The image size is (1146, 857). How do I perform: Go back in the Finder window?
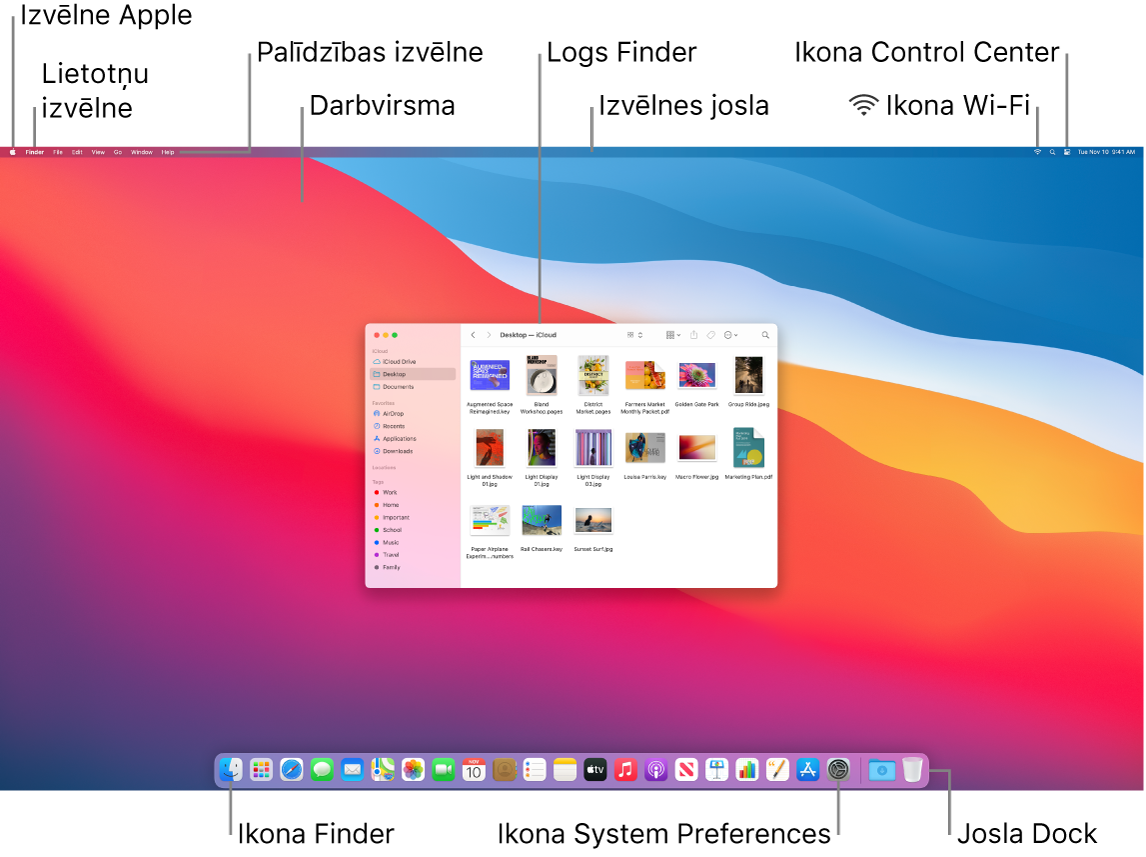coord(473,335)
